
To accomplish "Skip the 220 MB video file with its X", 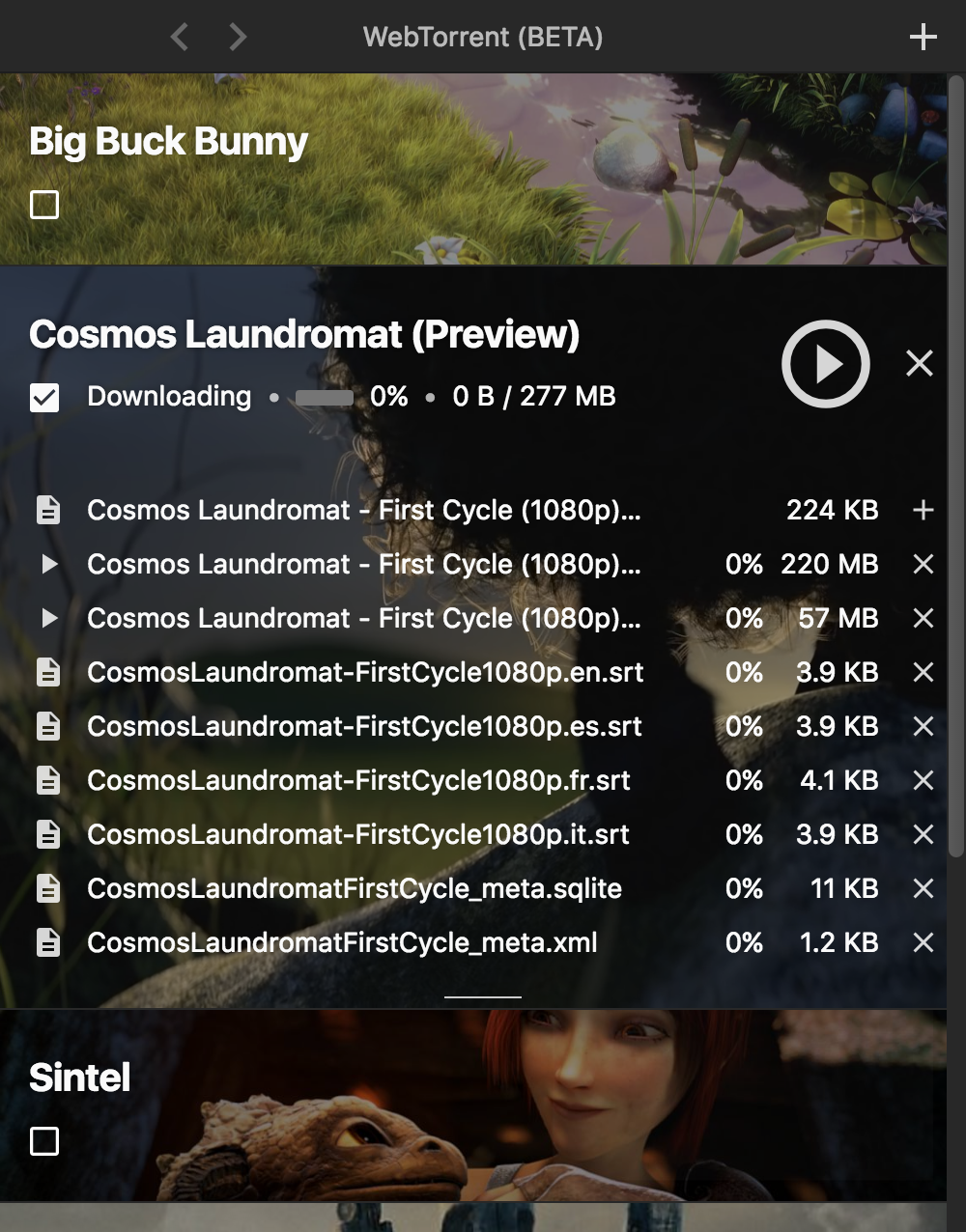I will [923, 564].
